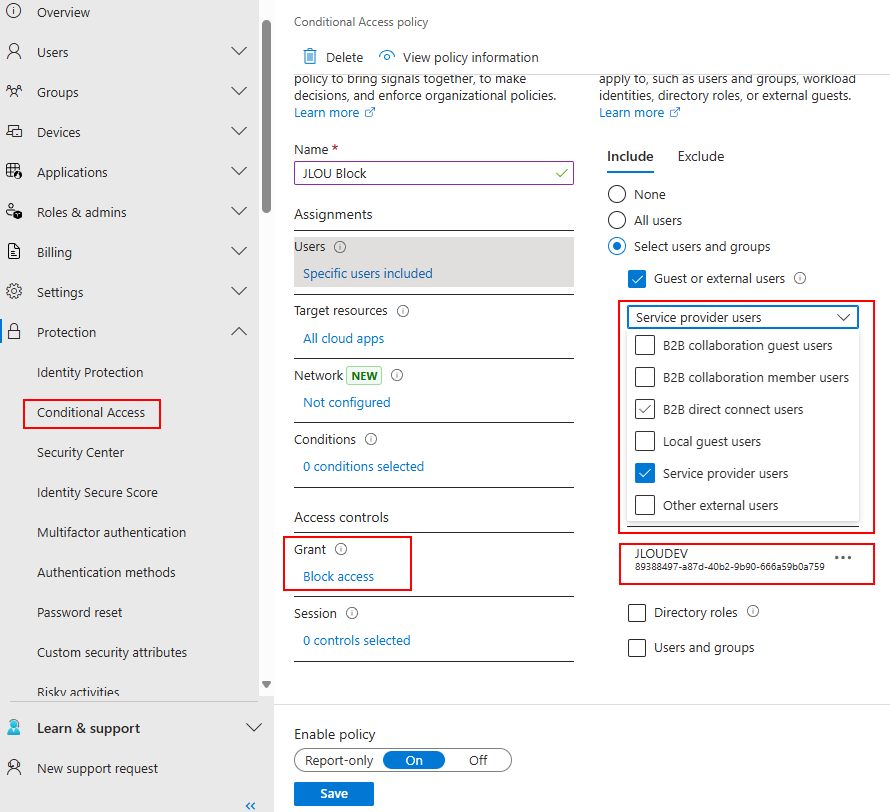Click the info icon next to Session
The width and height of the screenshot is (890, 812).
(x=351, y=613)
